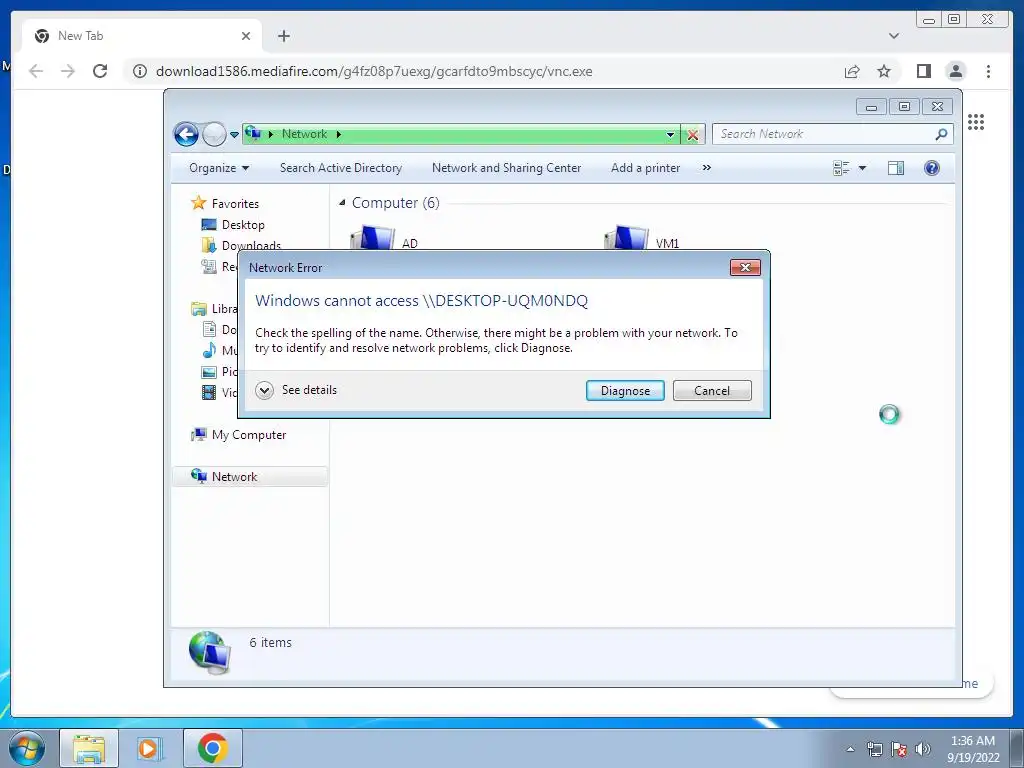This screenshot has height=768, width=1024.
Task: Toggle the preview pane
Action: tap(896, 168)
